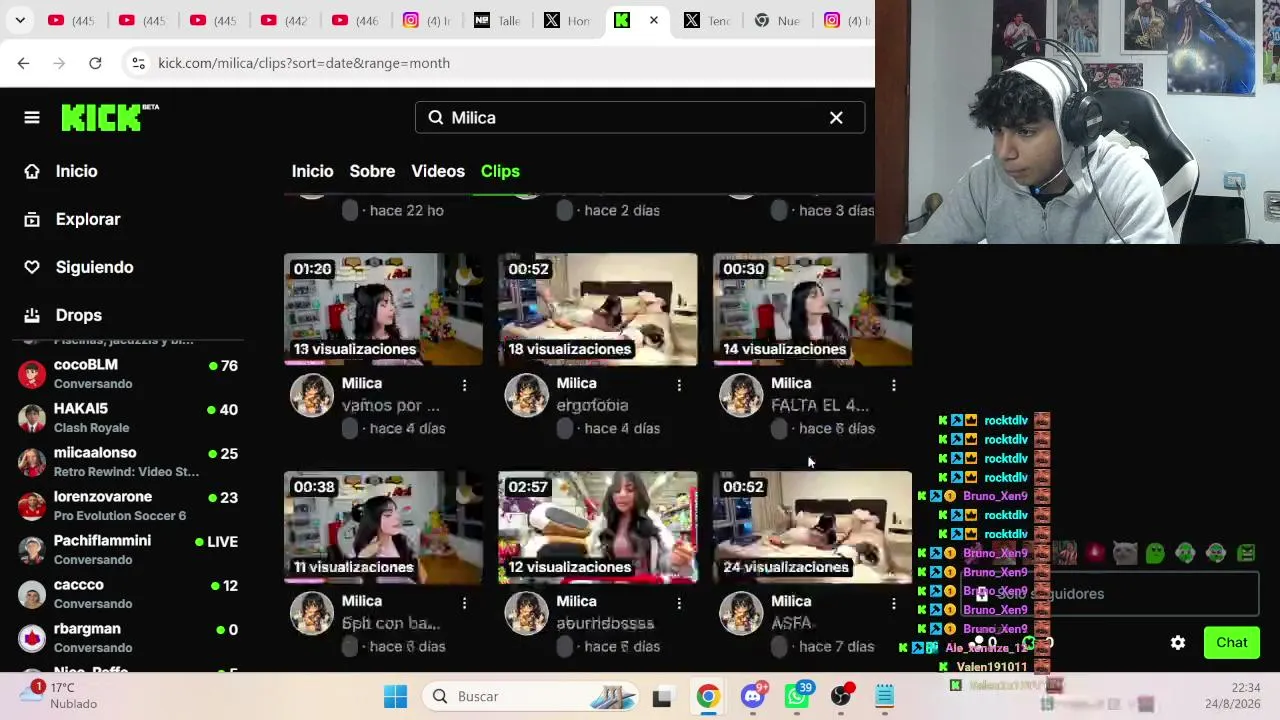Open Discord from the taskbar
1280x720 pixels.
pos(753,696)
